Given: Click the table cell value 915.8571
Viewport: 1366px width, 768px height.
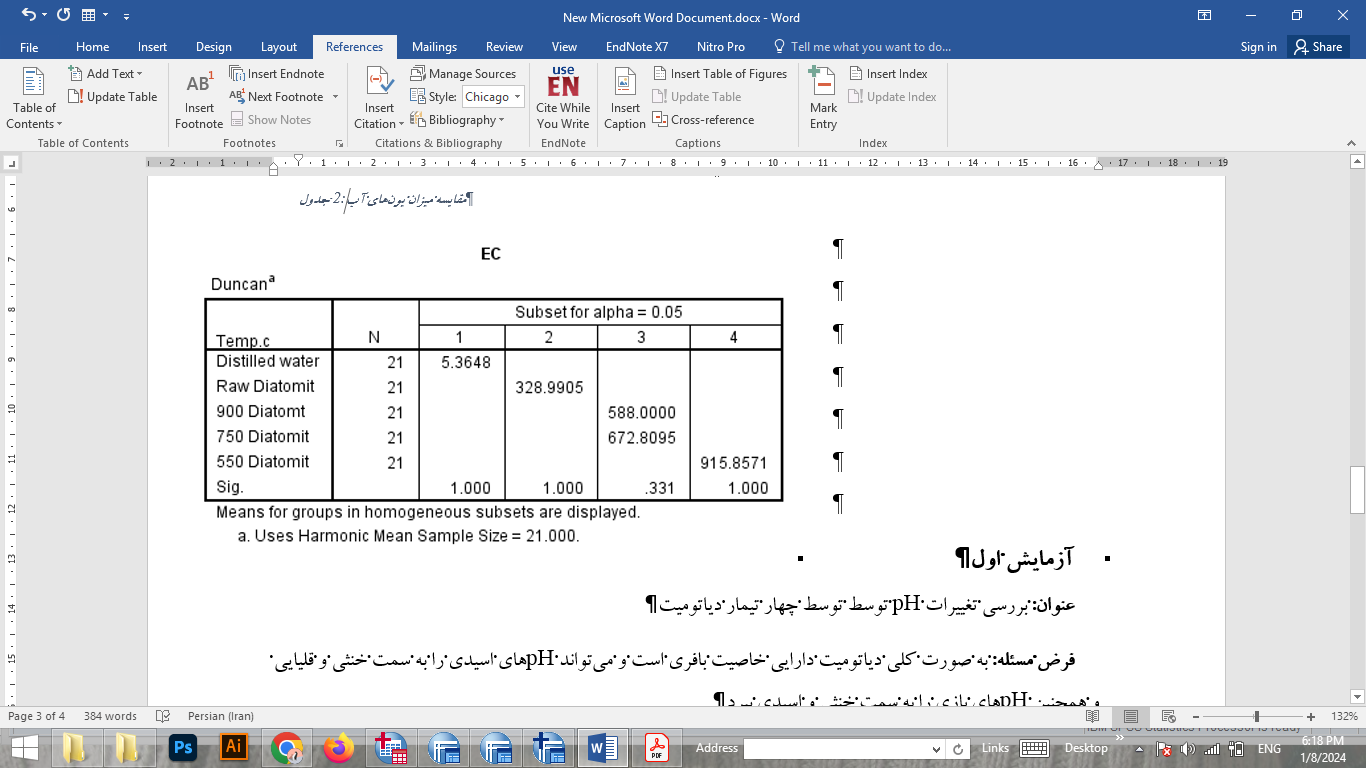Looking at the screenshot, I should (x=734, y=463).
